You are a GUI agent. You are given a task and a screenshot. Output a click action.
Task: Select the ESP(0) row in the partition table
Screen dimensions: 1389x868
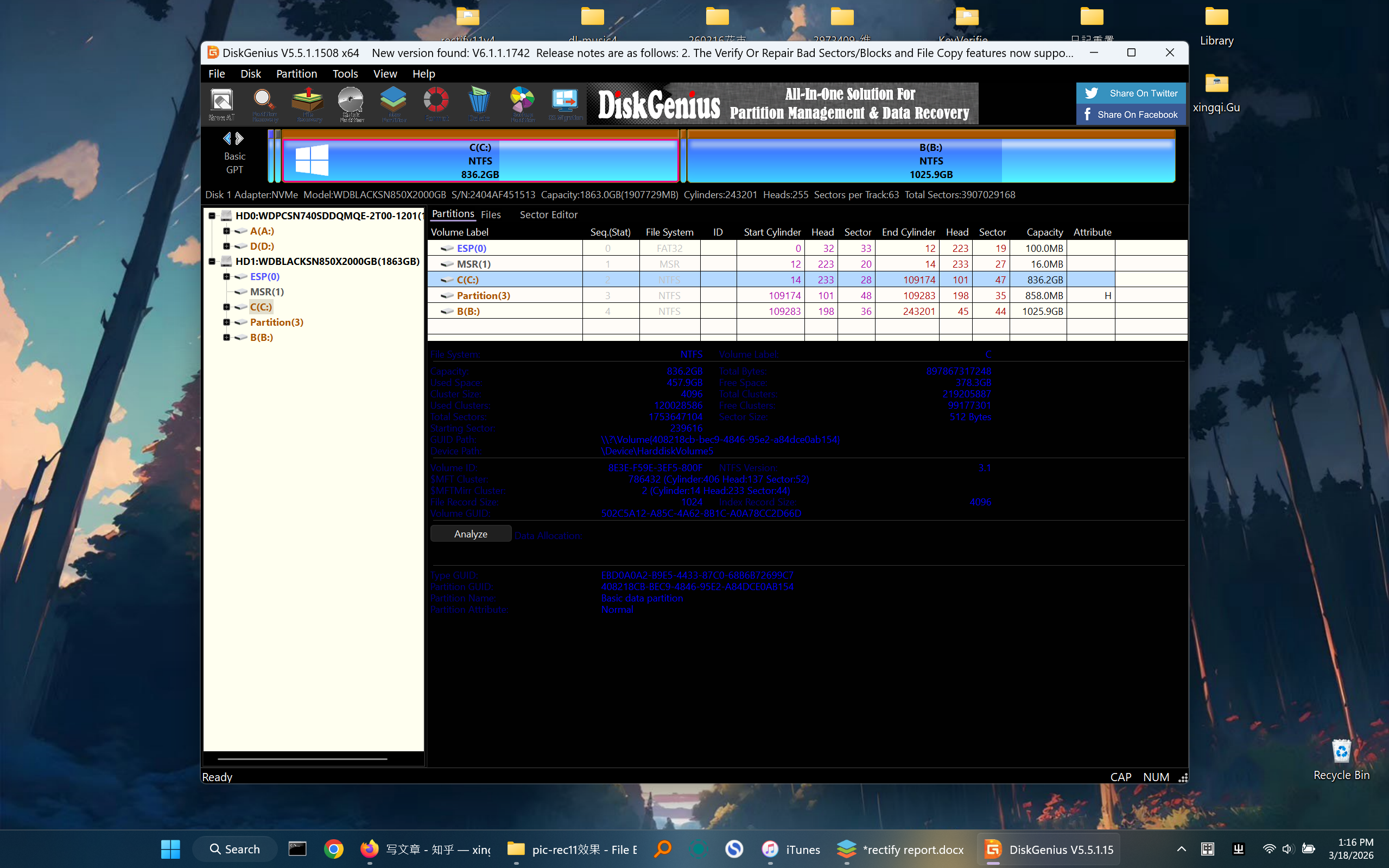(x=807, y=248)
